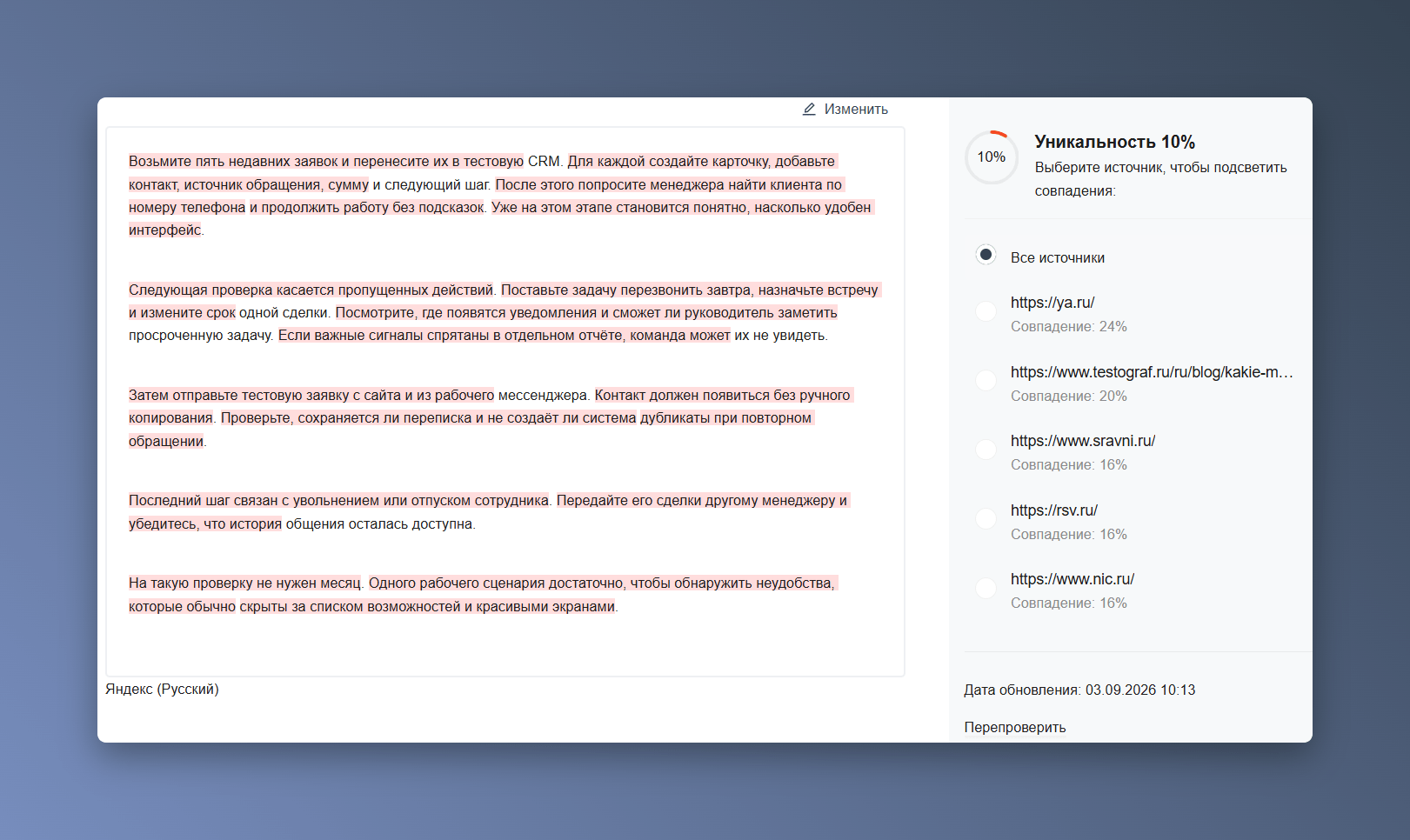1410x840 pixels.
Task: Select the https://ya.ru/ source radio
Action: [x=986, y=311]
